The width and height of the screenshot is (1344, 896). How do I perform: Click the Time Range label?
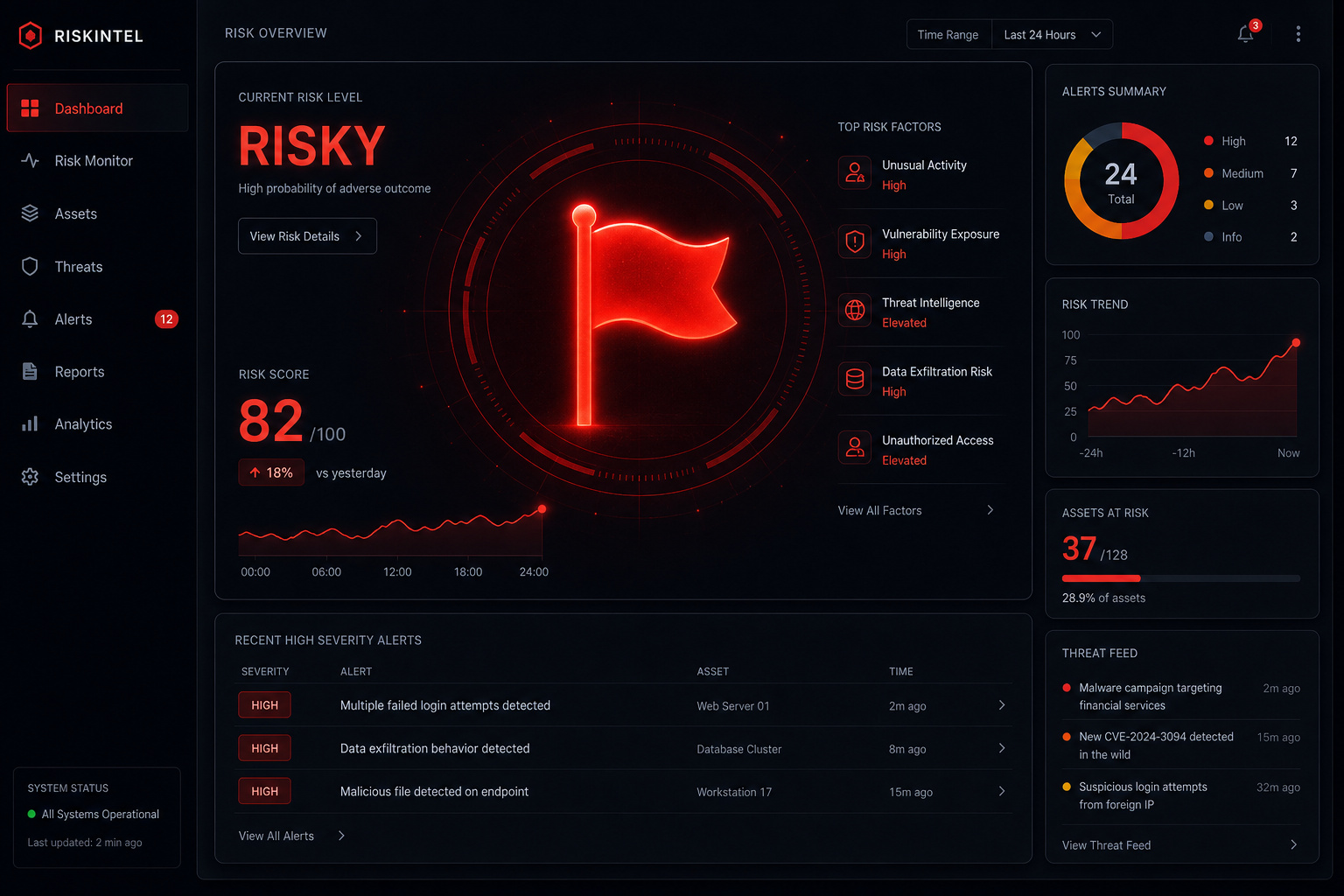coord(948,35)
